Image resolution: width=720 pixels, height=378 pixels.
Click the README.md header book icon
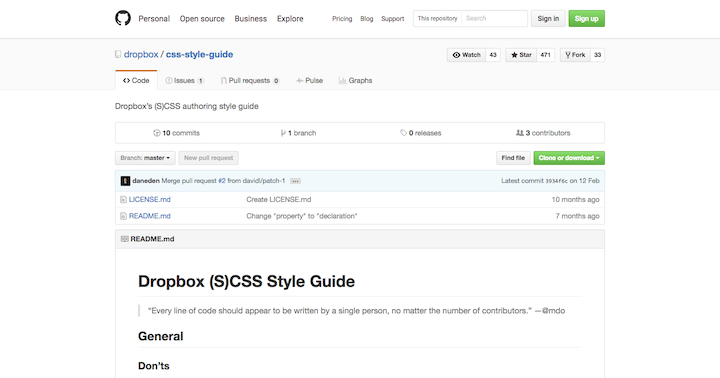(x=124, y=239)
